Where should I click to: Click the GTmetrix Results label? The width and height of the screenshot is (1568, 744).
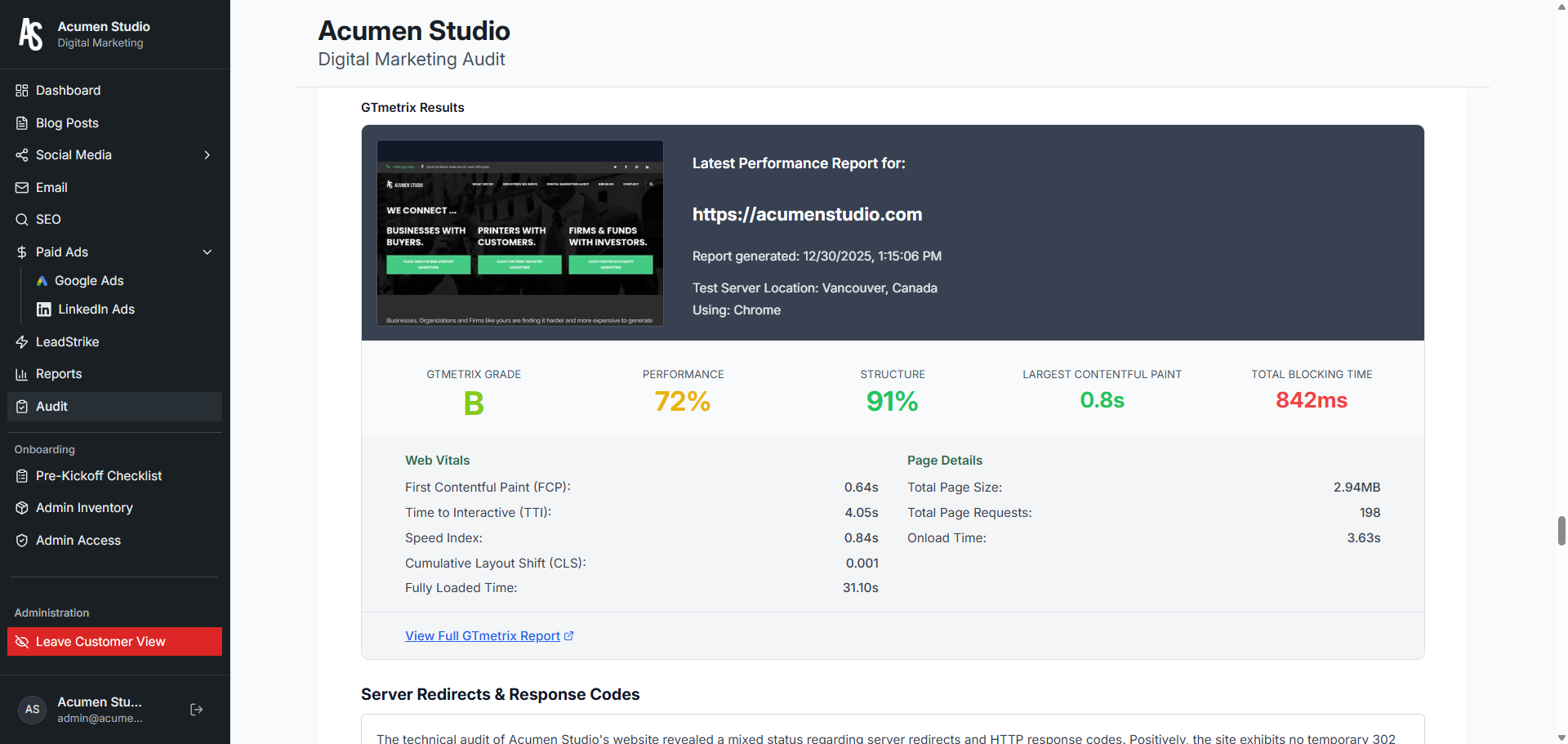[412, 108]
